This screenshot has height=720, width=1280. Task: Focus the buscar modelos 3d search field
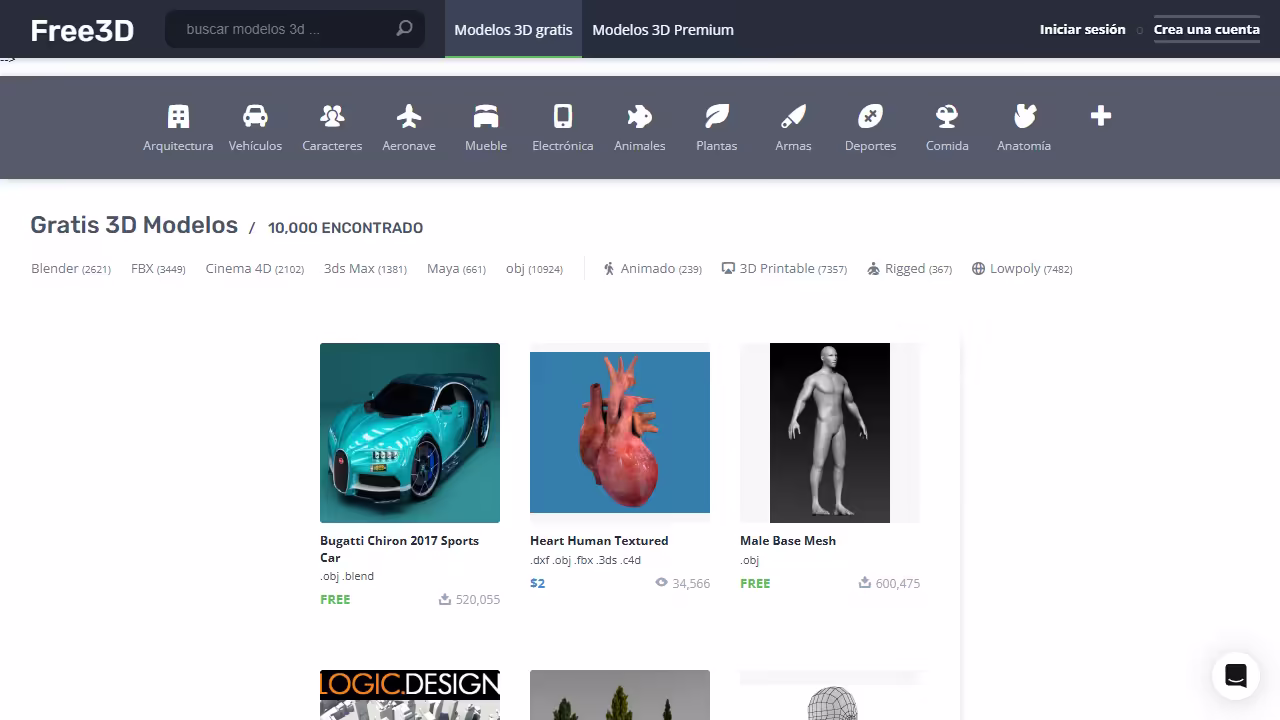(295, 29)
